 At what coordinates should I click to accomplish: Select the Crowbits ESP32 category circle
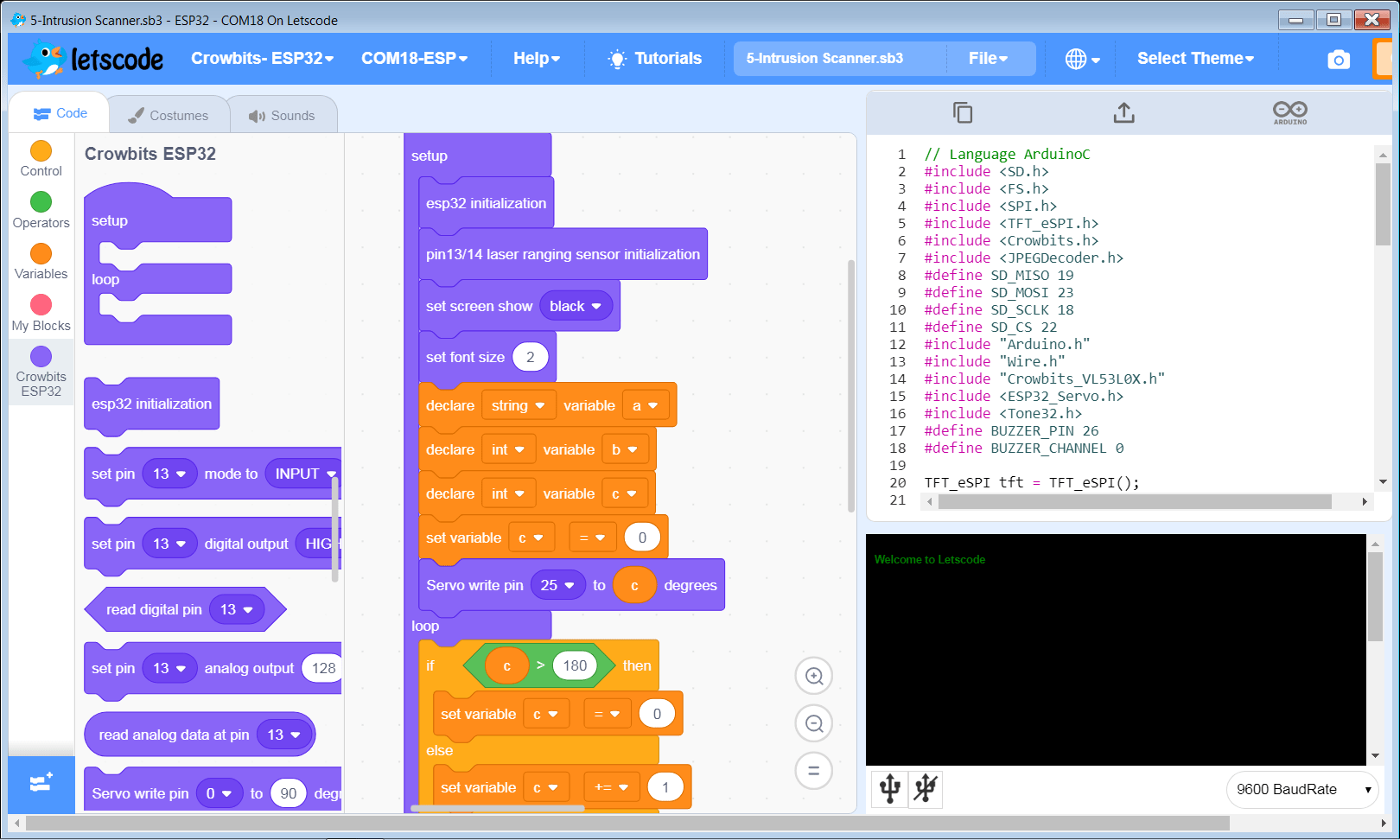point(41,356)
